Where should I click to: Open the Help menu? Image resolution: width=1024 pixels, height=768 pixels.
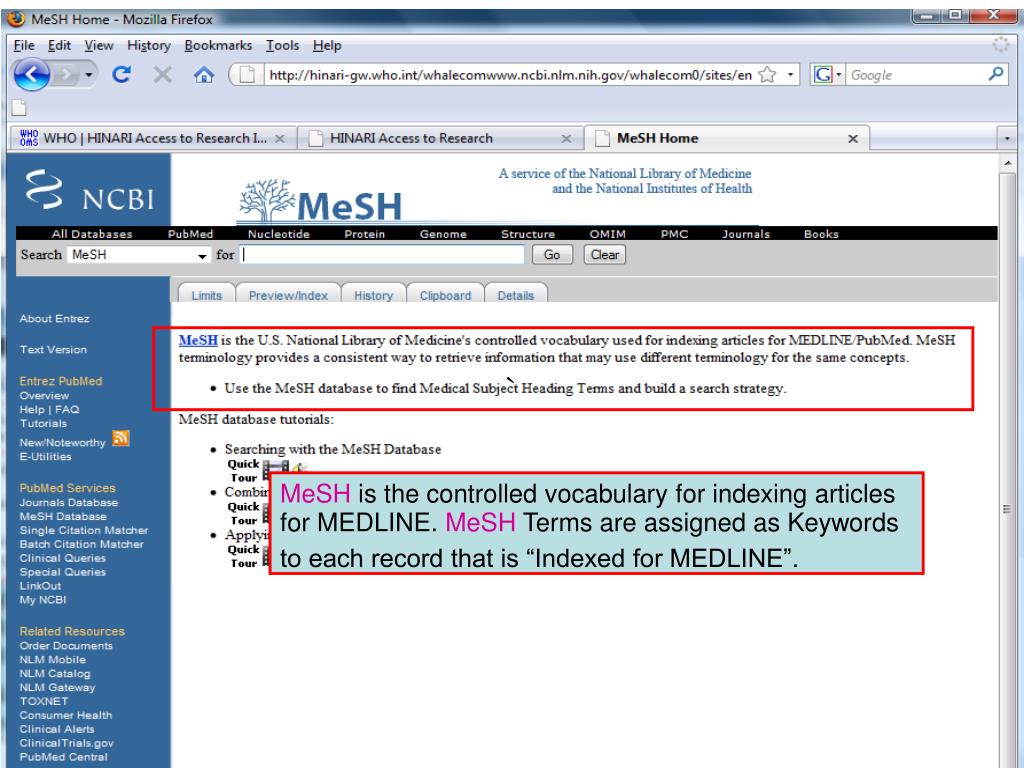tap(327, 45)
